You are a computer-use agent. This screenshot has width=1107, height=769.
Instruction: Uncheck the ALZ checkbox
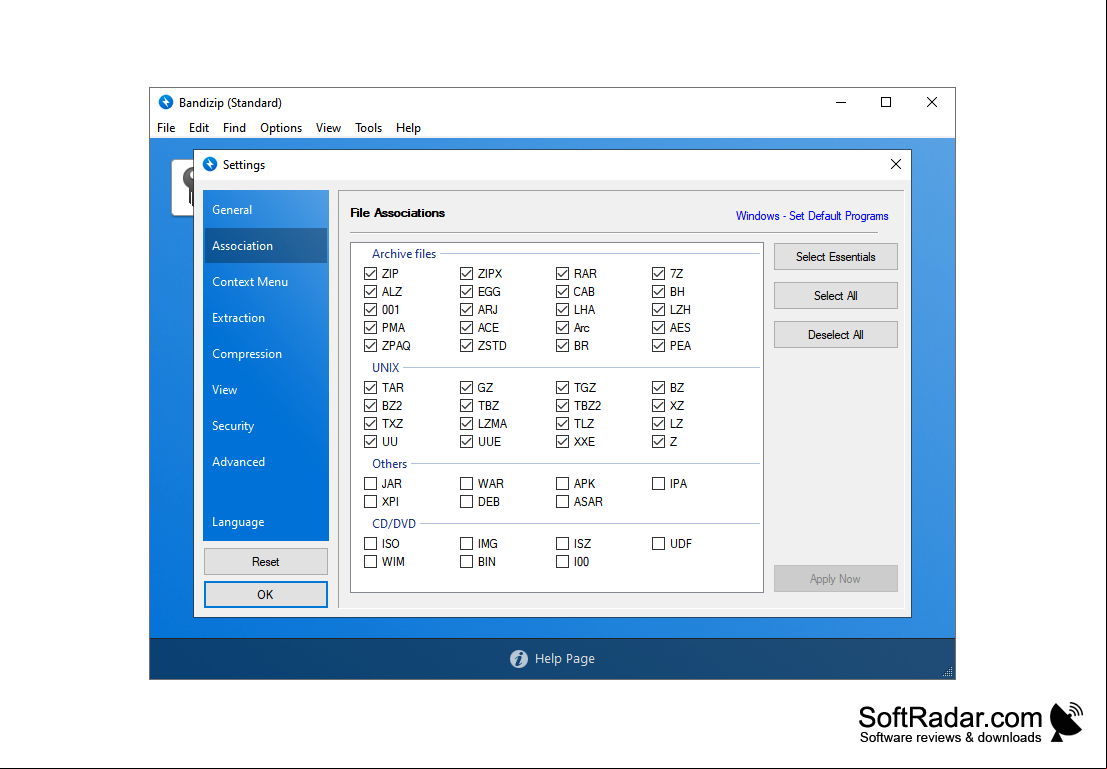(371, 292)
